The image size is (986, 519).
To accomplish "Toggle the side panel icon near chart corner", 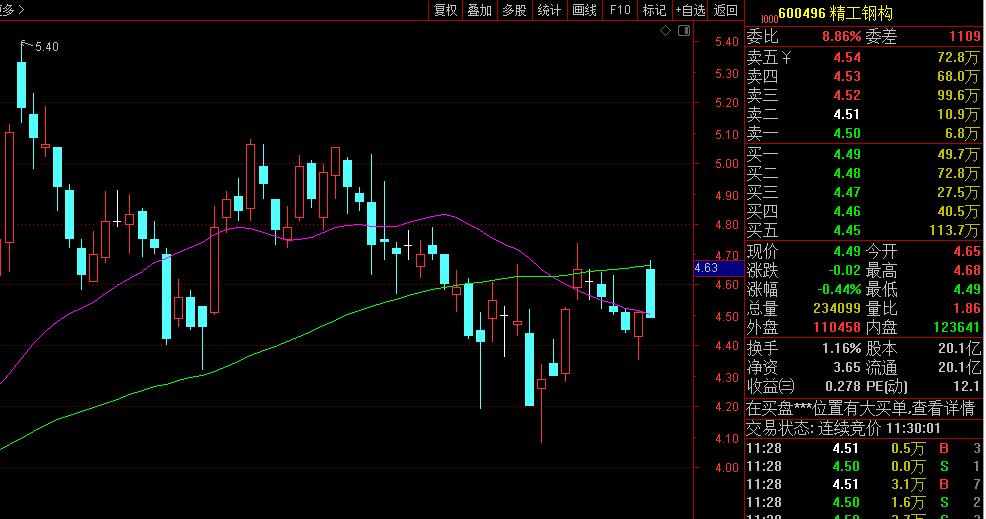I will point(684,32).
